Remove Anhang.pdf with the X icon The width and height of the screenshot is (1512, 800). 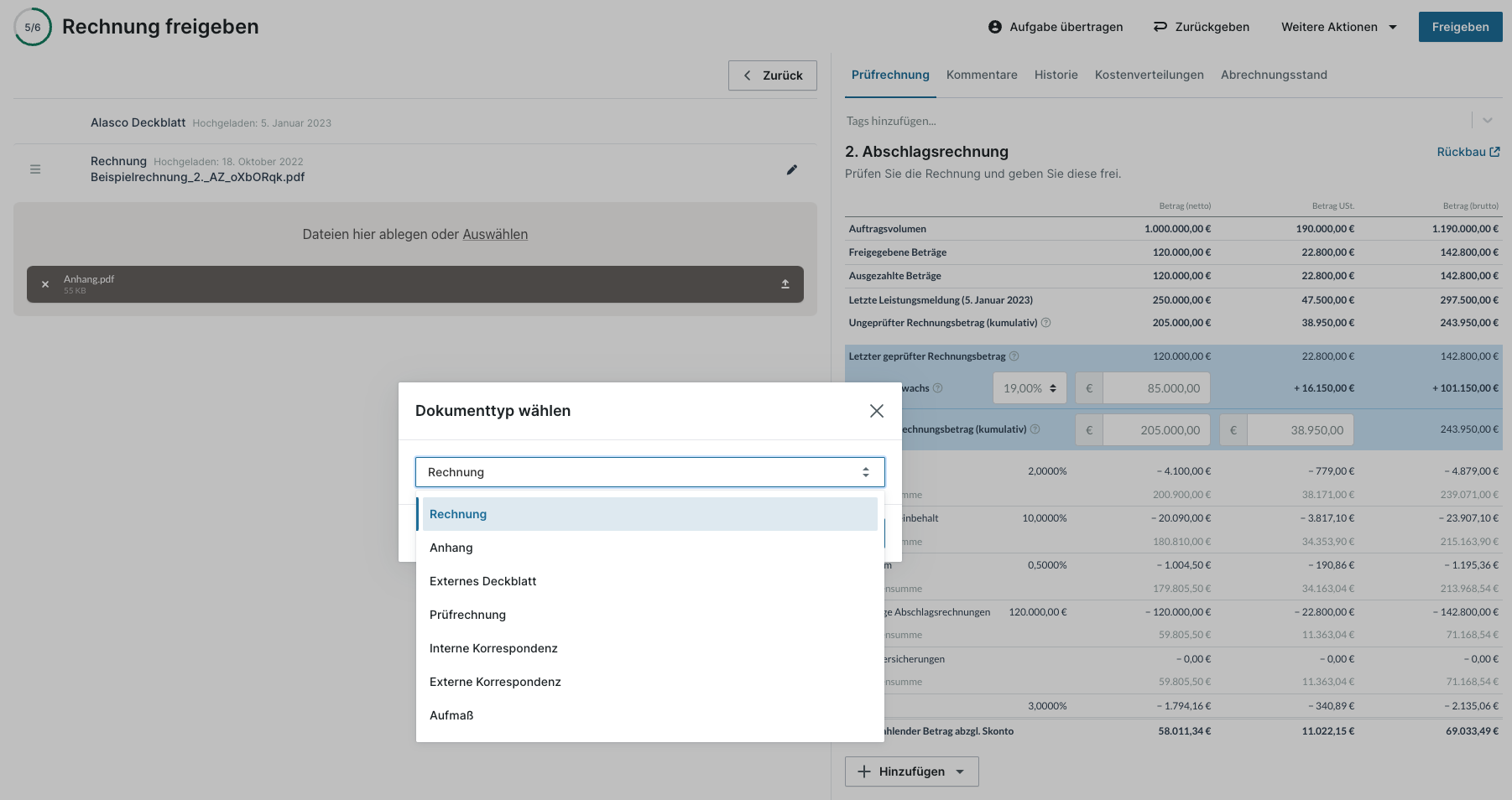(x=45, y=284)
